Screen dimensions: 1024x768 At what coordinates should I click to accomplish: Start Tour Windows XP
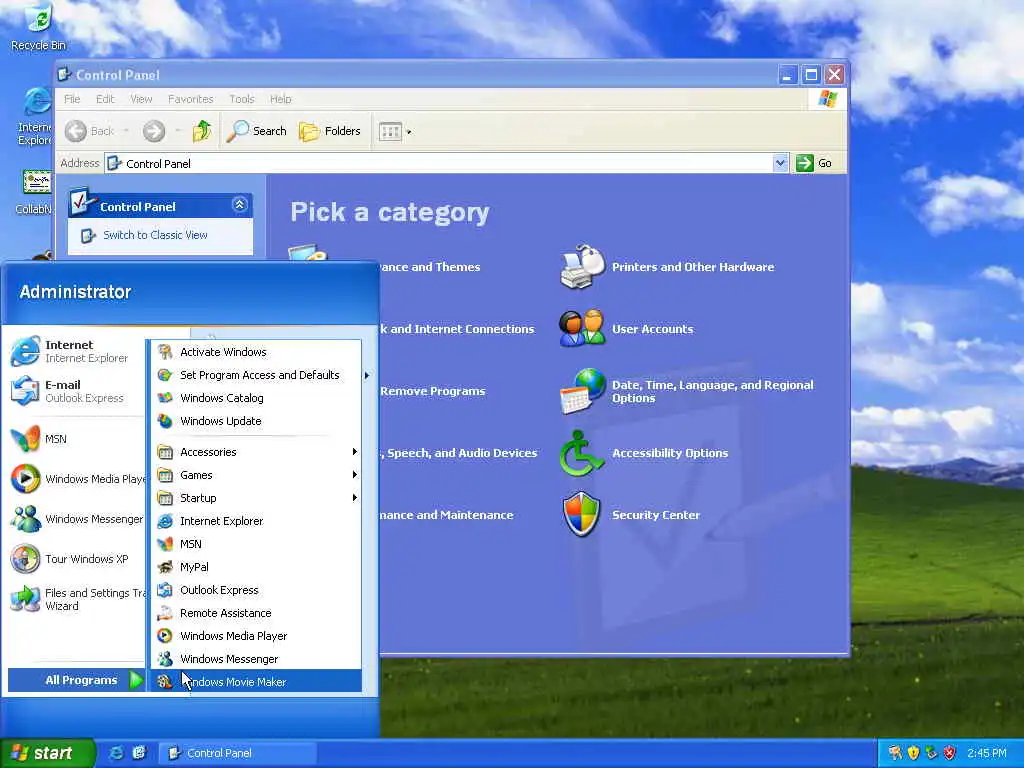coord(75,559)
